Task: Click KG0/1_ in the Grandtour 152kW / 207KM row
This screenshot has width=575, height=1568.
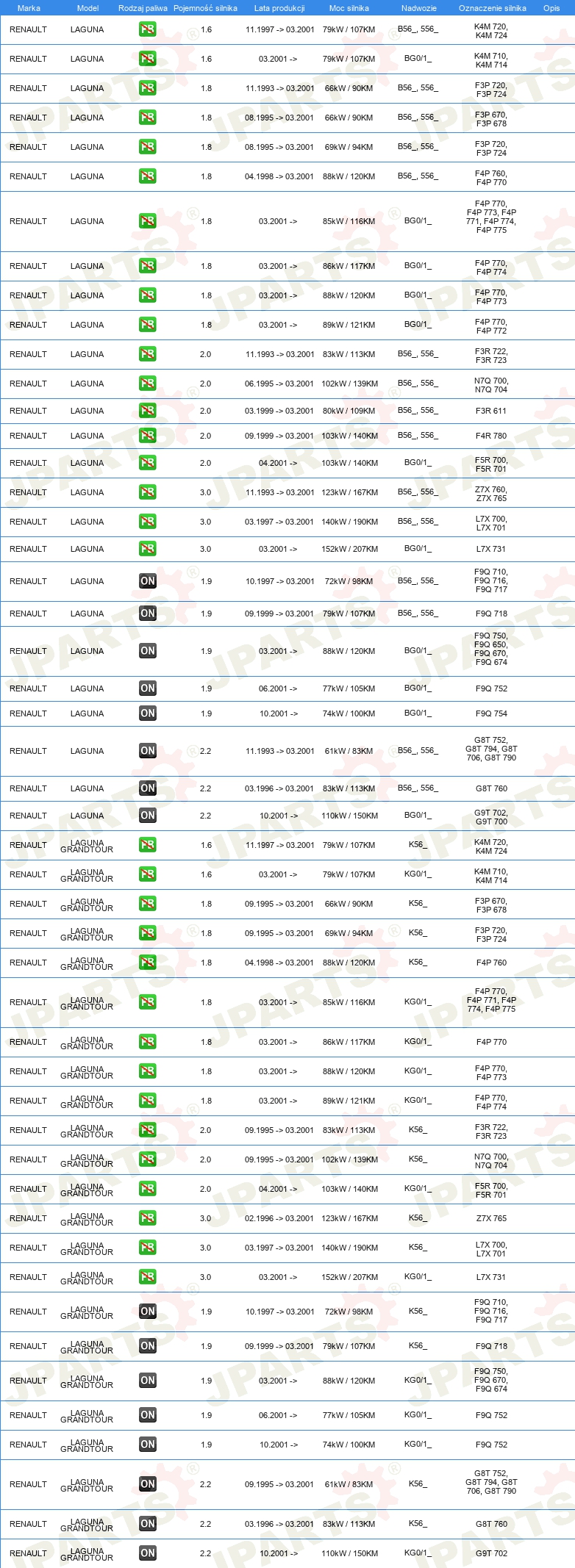Action: (418, 1276)
